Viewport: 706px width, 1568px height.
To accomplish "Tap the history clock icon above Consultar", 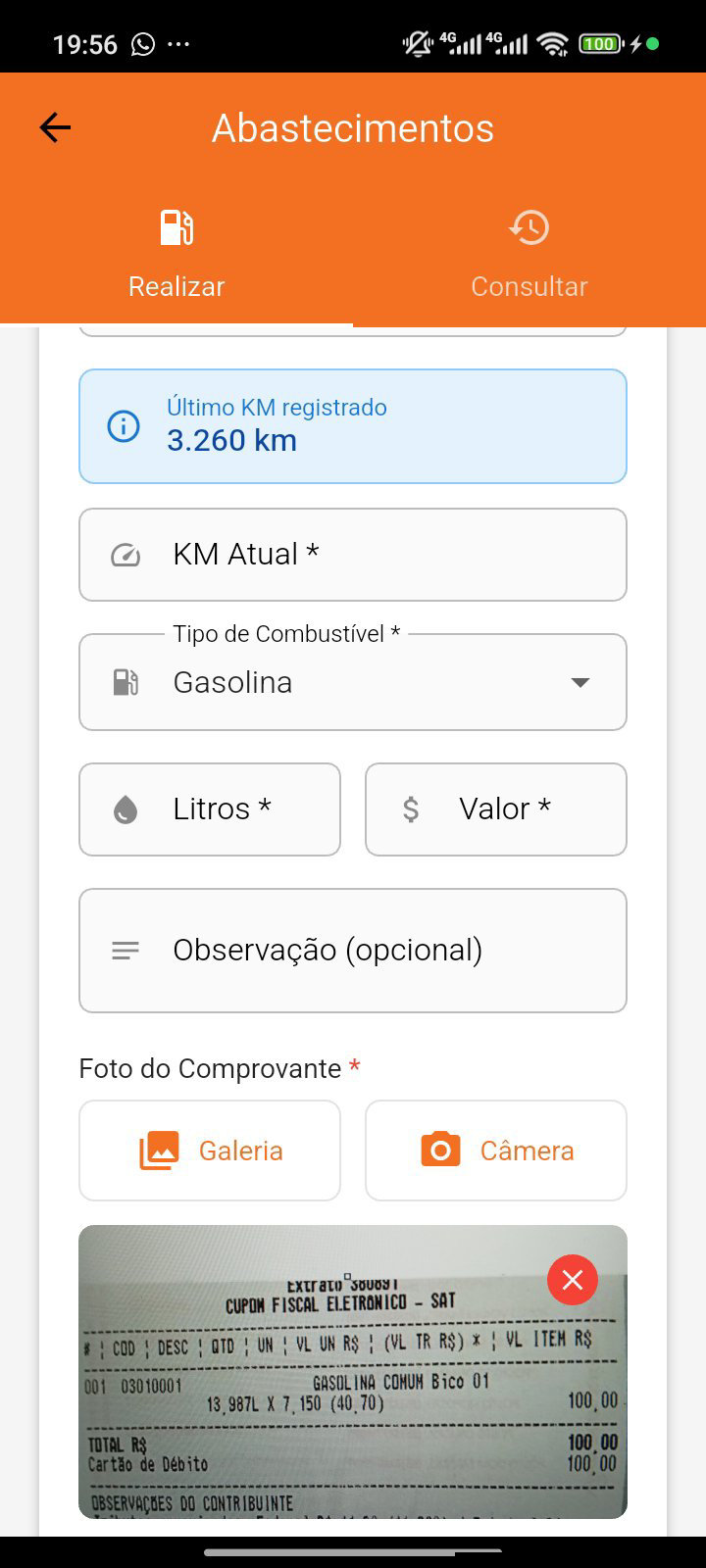I will point(529,227).
